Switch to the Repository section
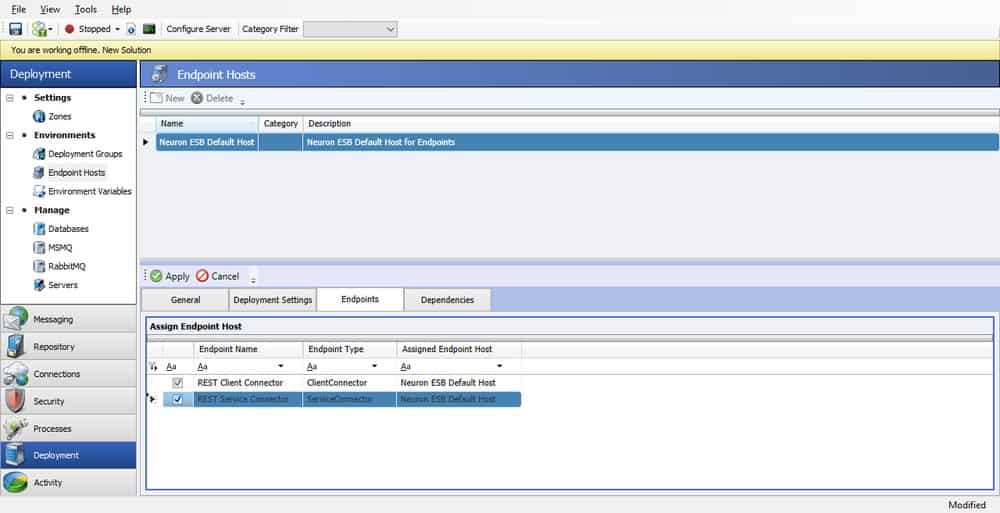The width and height of the screenshot is (1000, 513). [68, 346]
